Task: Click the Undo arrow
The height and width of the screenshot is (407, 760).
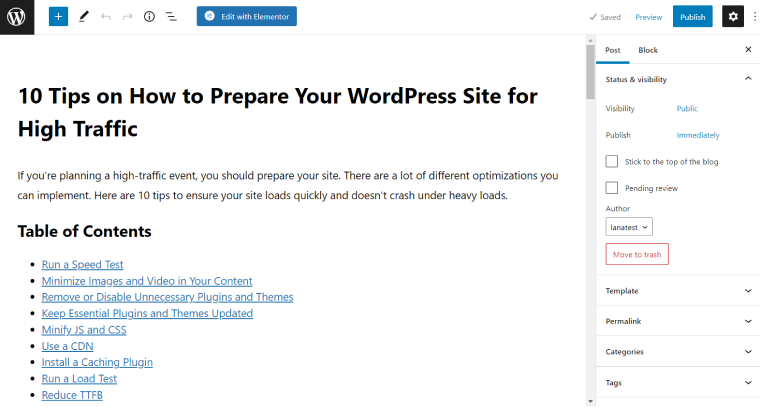Action: [106, 17]
